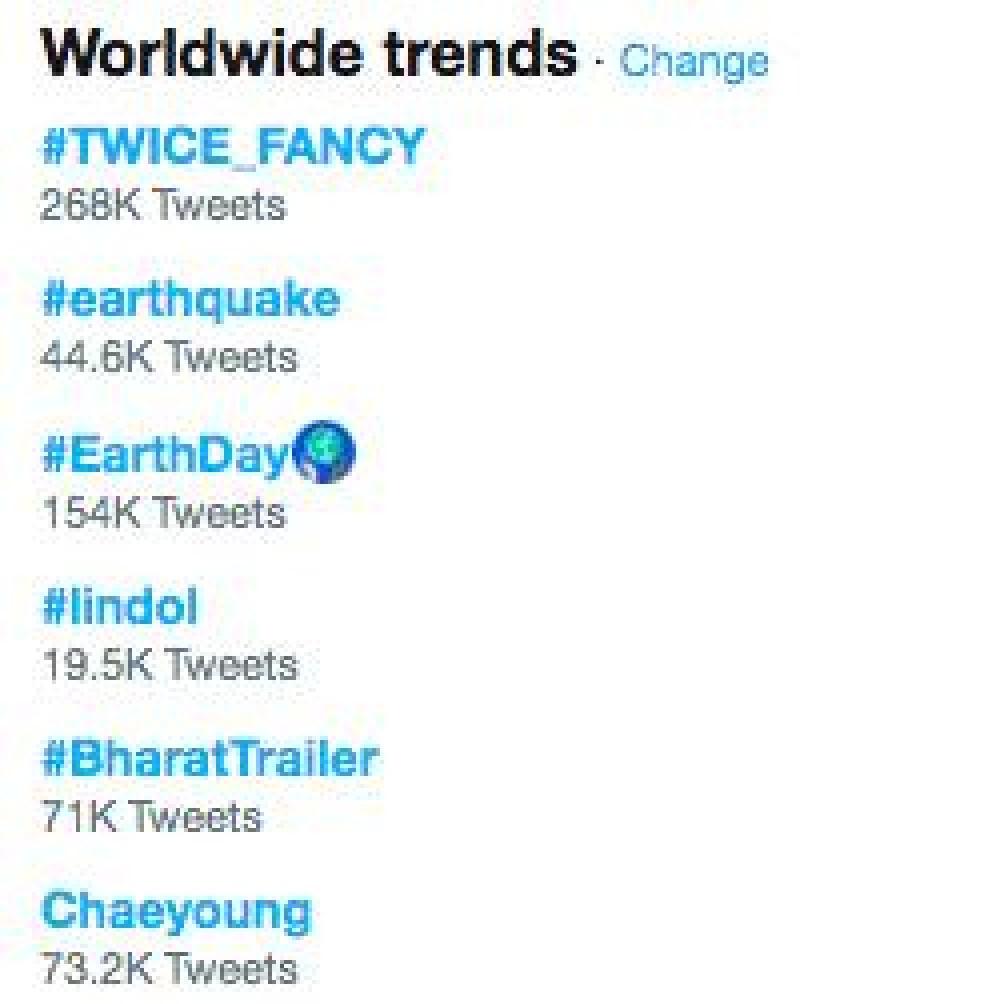Click the Worldwide trends heading
Viewport: 1000px width, 1004px height.
[309, 53]
